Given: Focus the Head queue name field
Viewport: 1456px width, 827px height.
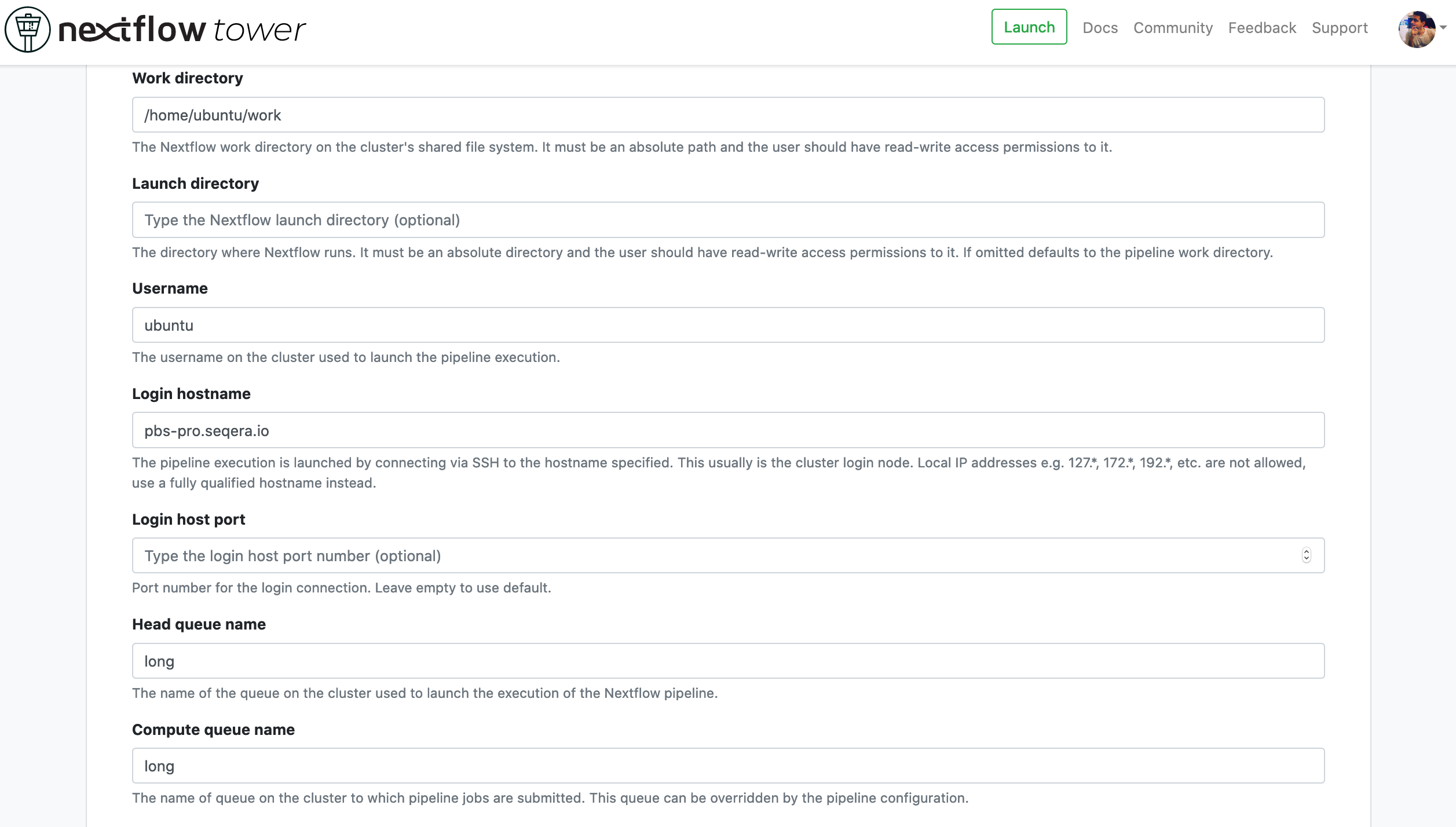Looking at the screenshot, I should pos(728,661).
